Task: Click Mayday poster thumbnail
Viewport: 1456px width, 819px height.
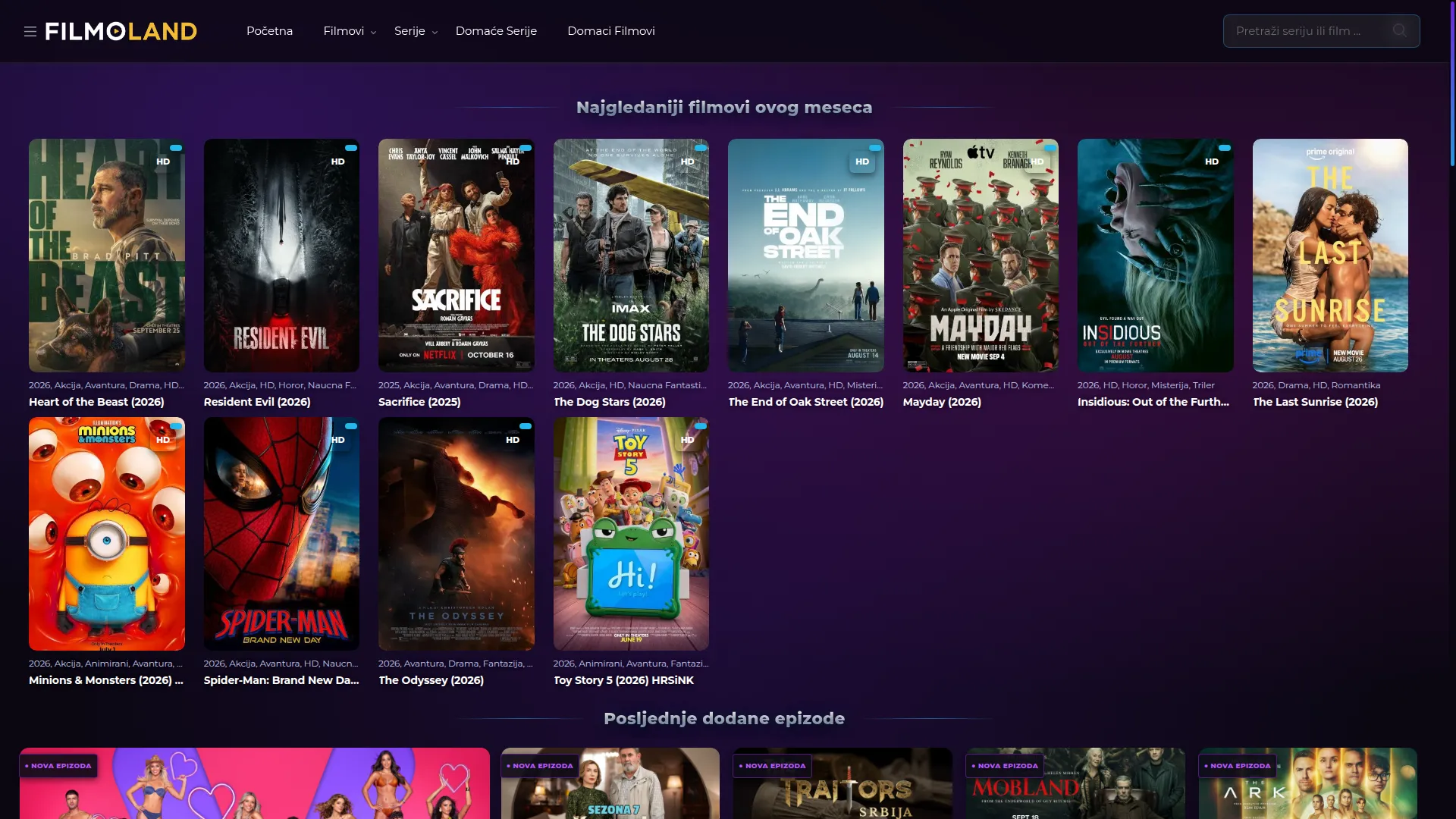Action: [981, 256]
